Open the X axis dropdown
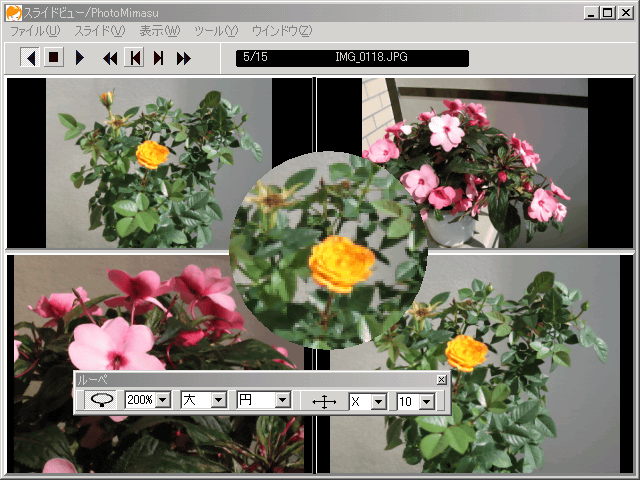The width and height of the screenshot is (640, 480). coord(378,401)
